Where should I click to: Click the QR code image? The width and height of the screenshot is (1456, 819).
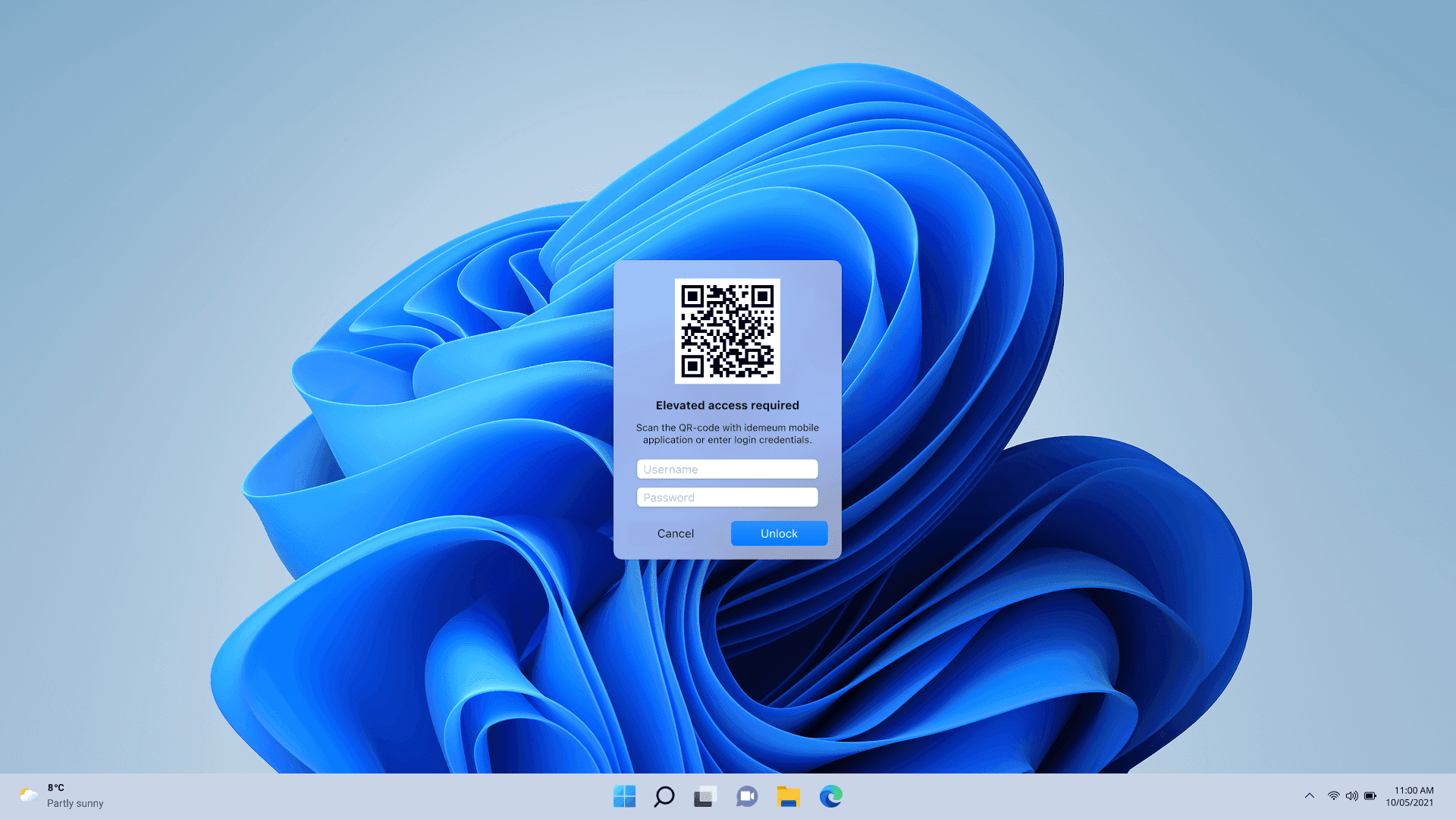coord(726,331)
